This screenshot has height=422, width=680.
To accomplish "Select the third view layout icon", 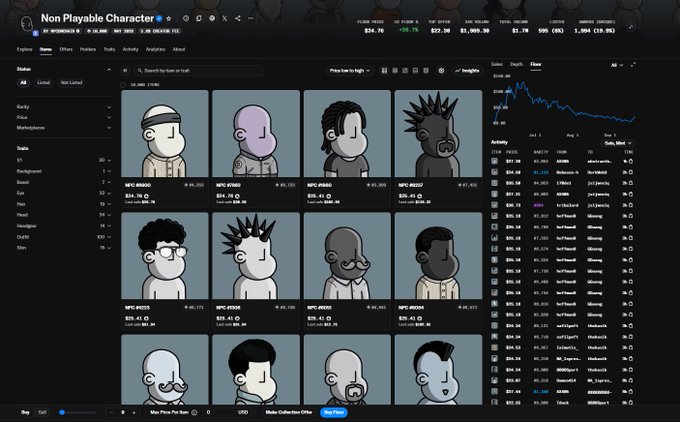I will point(405,70).
